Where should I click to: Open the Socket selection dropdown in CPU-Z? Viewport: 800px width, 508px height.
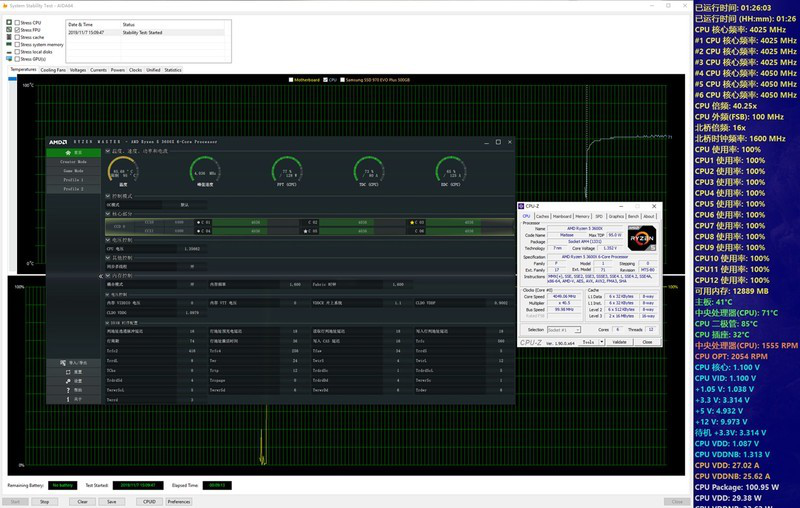tap(565, 329)
